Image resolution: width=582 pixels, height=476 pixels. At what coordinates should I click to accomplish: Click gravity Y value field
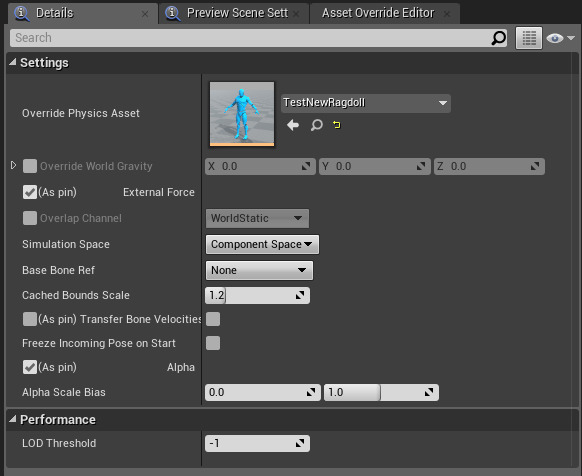(x=375, y=166)
